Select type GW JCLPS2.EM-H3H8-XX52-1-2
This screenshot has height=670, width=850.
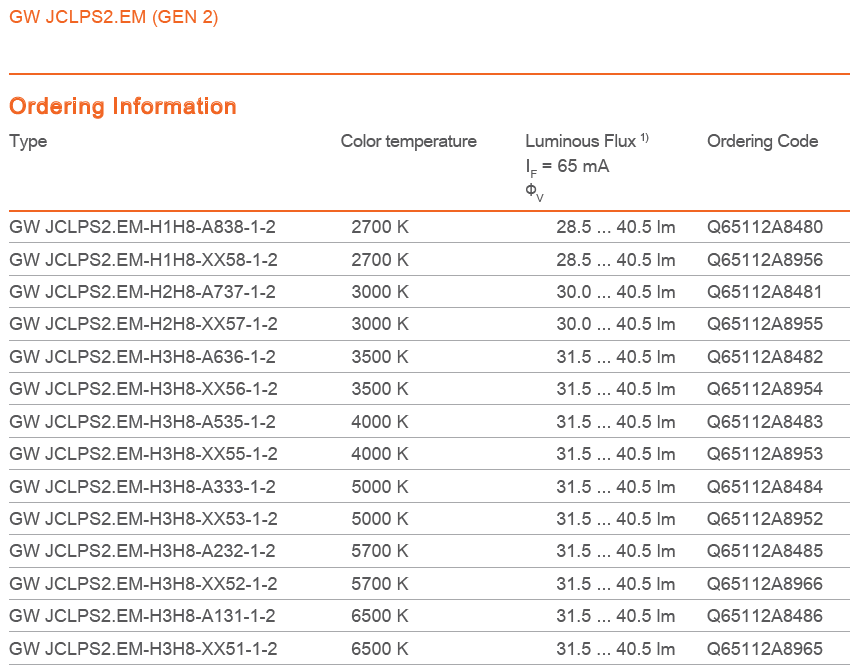pos(144,584)
